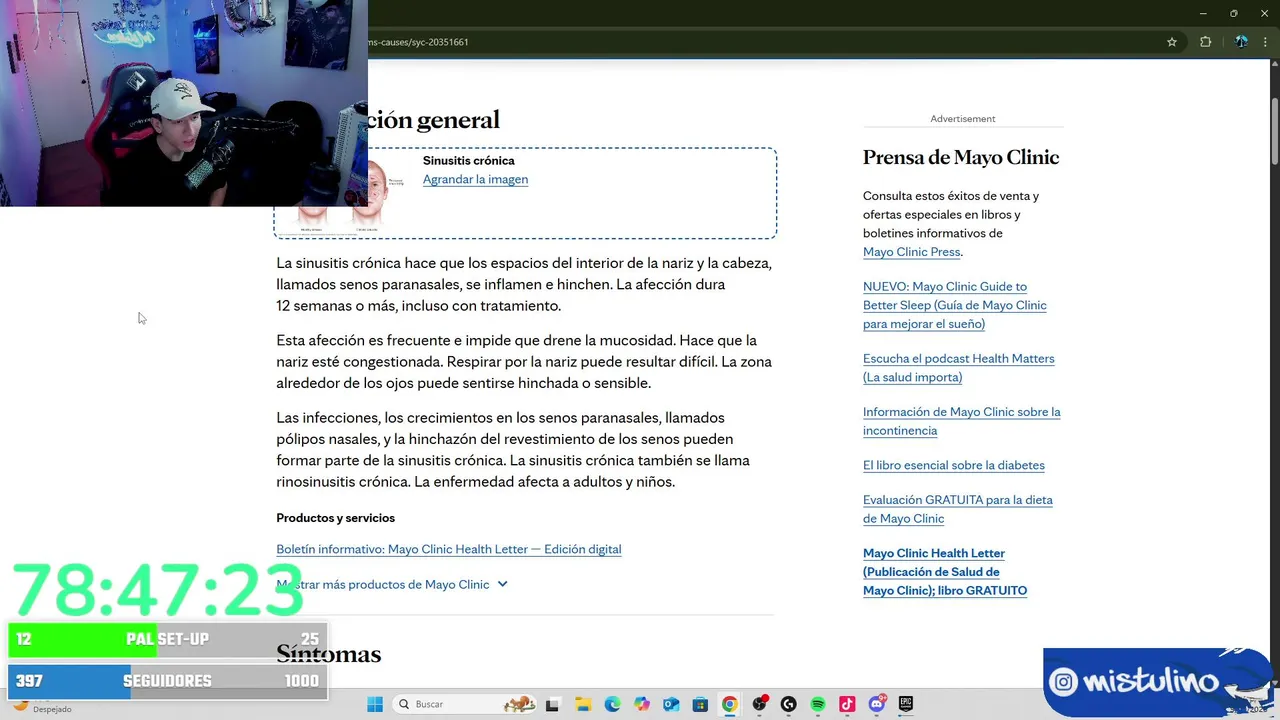
Task: Open the Guide to Better Sleep link
Action: 954,305
